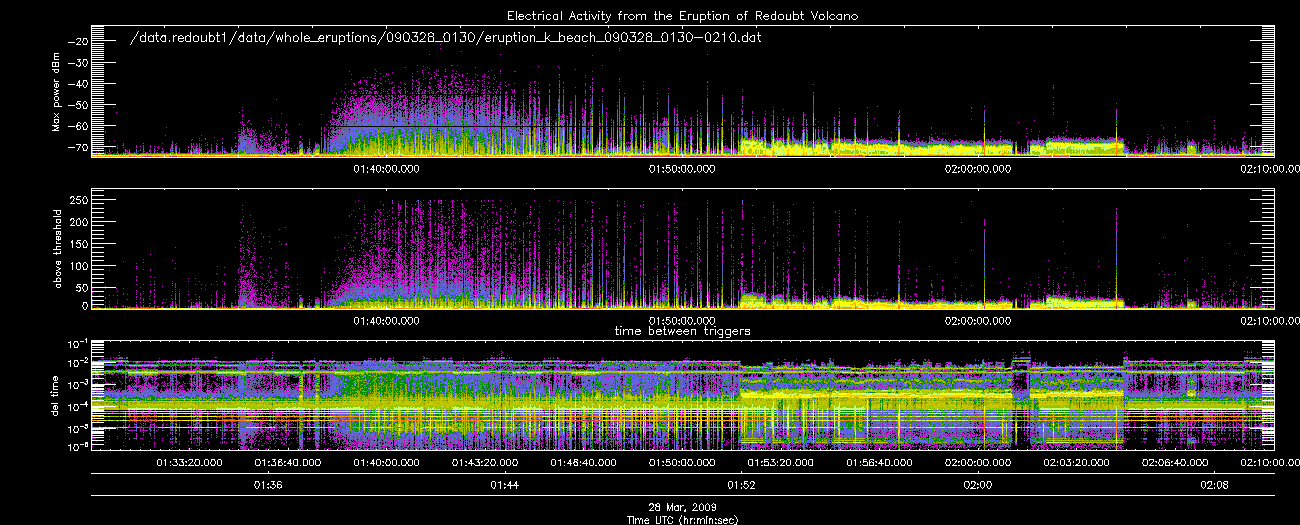Click the -50 tick on the power axis
This screenshot has width=1300, height=525.
[78, 104]
